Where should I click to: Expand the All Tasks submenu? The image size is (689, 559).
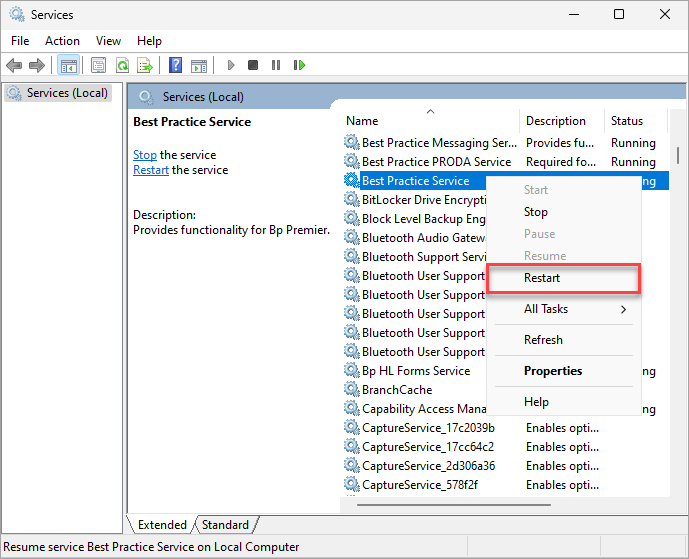564,309
